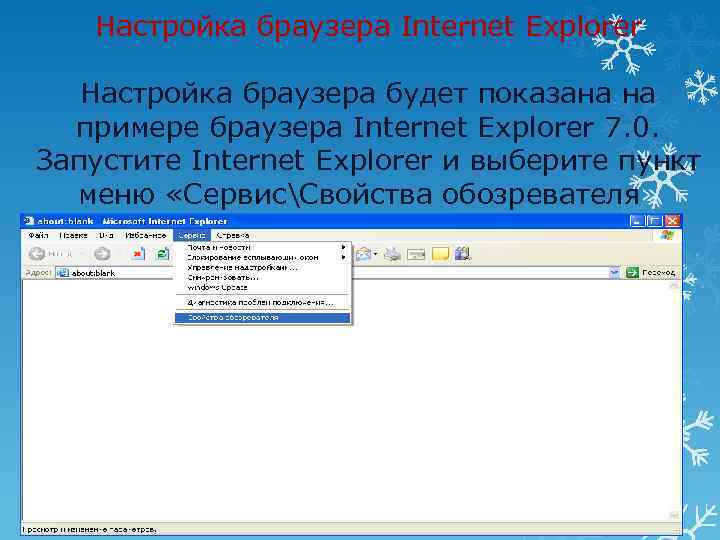
Task: Click the yellow note toolbar icon
Action: pos(440,254)
